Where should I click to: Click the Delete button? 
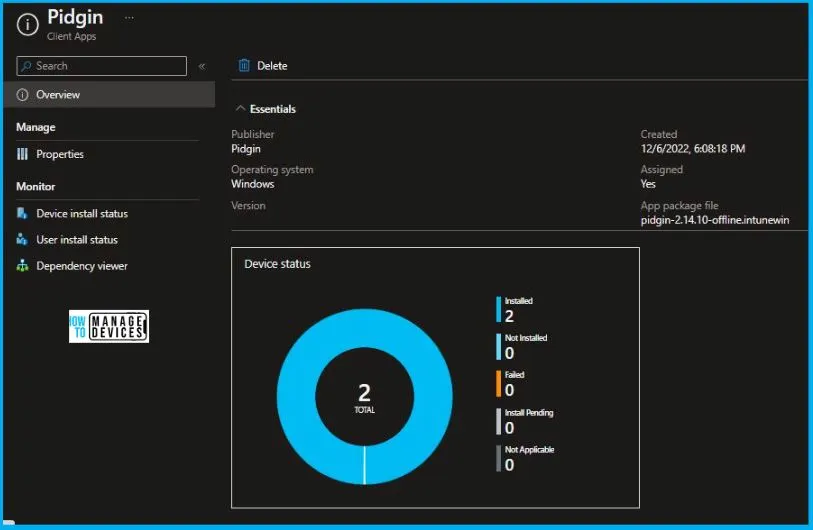pos(263,66)
